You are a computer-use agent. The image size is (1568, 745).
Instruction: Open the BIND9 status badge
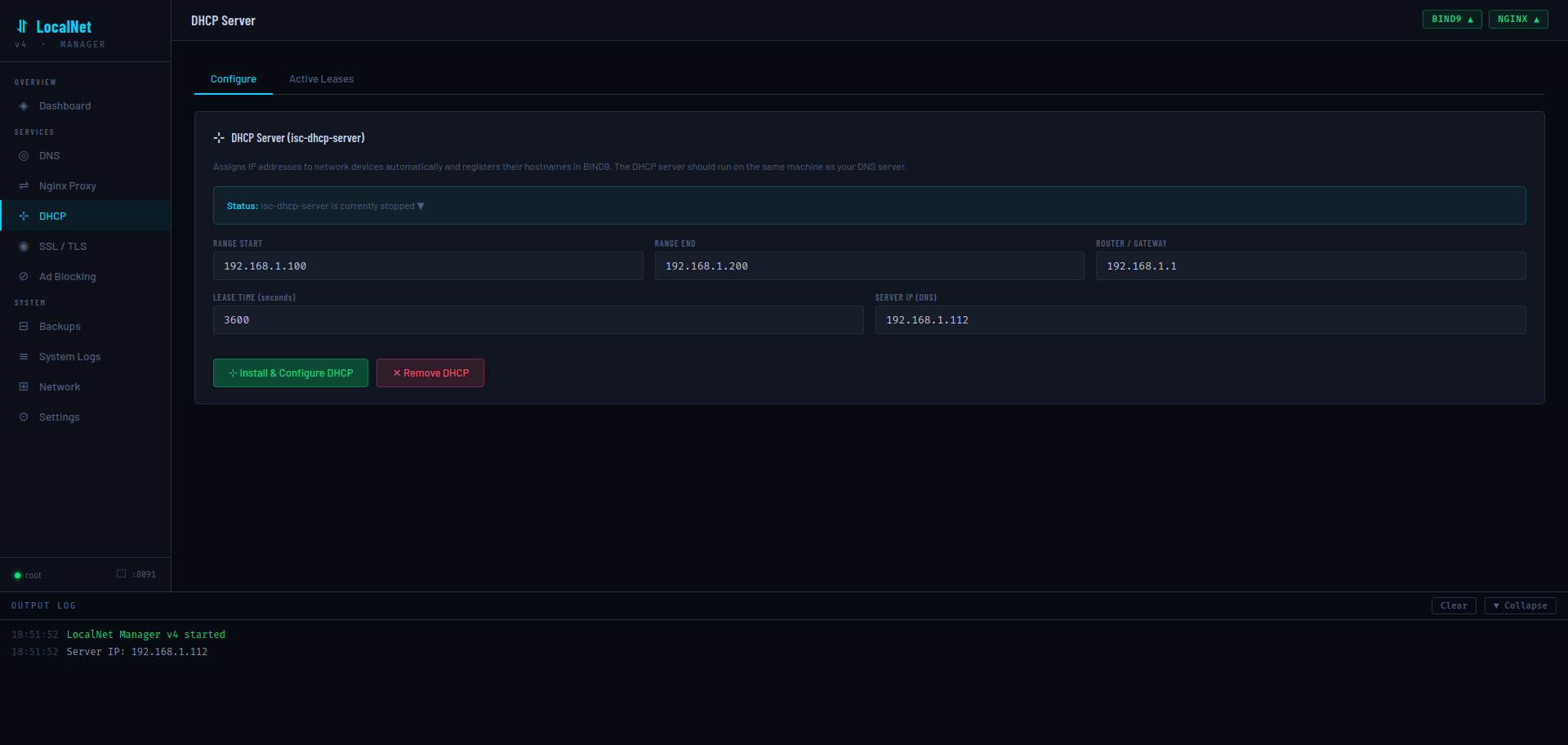(x=1452, y=19)
